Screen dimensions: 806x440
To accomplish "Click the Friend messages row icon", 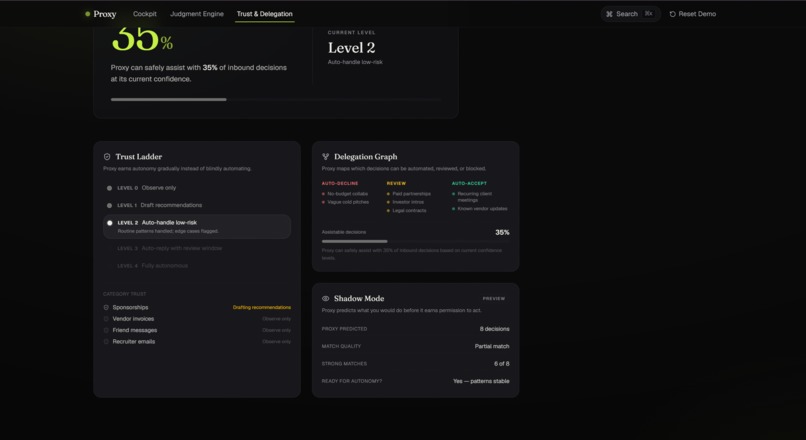I will (106, 330).
